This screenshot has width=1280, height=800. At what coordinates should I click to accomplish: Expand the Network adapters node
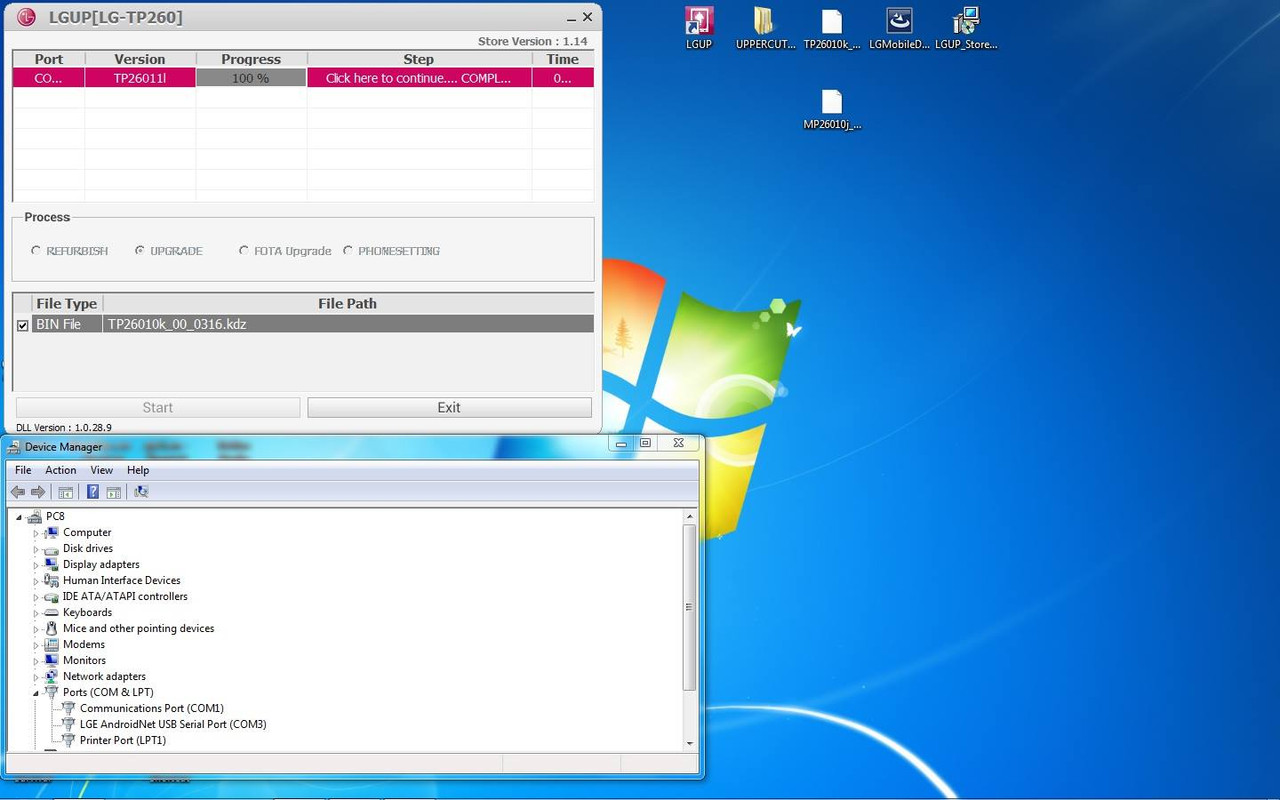pos(36,677)
